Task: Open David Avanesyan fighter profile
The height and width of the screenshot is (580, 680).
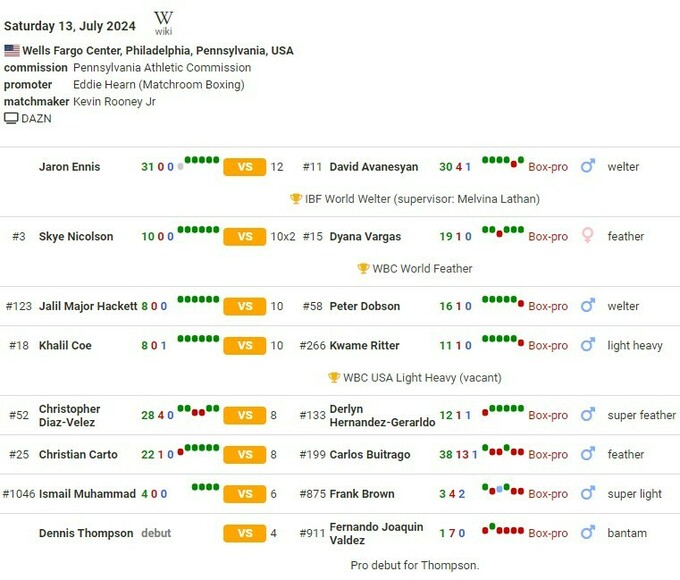Action: (374, 167)
